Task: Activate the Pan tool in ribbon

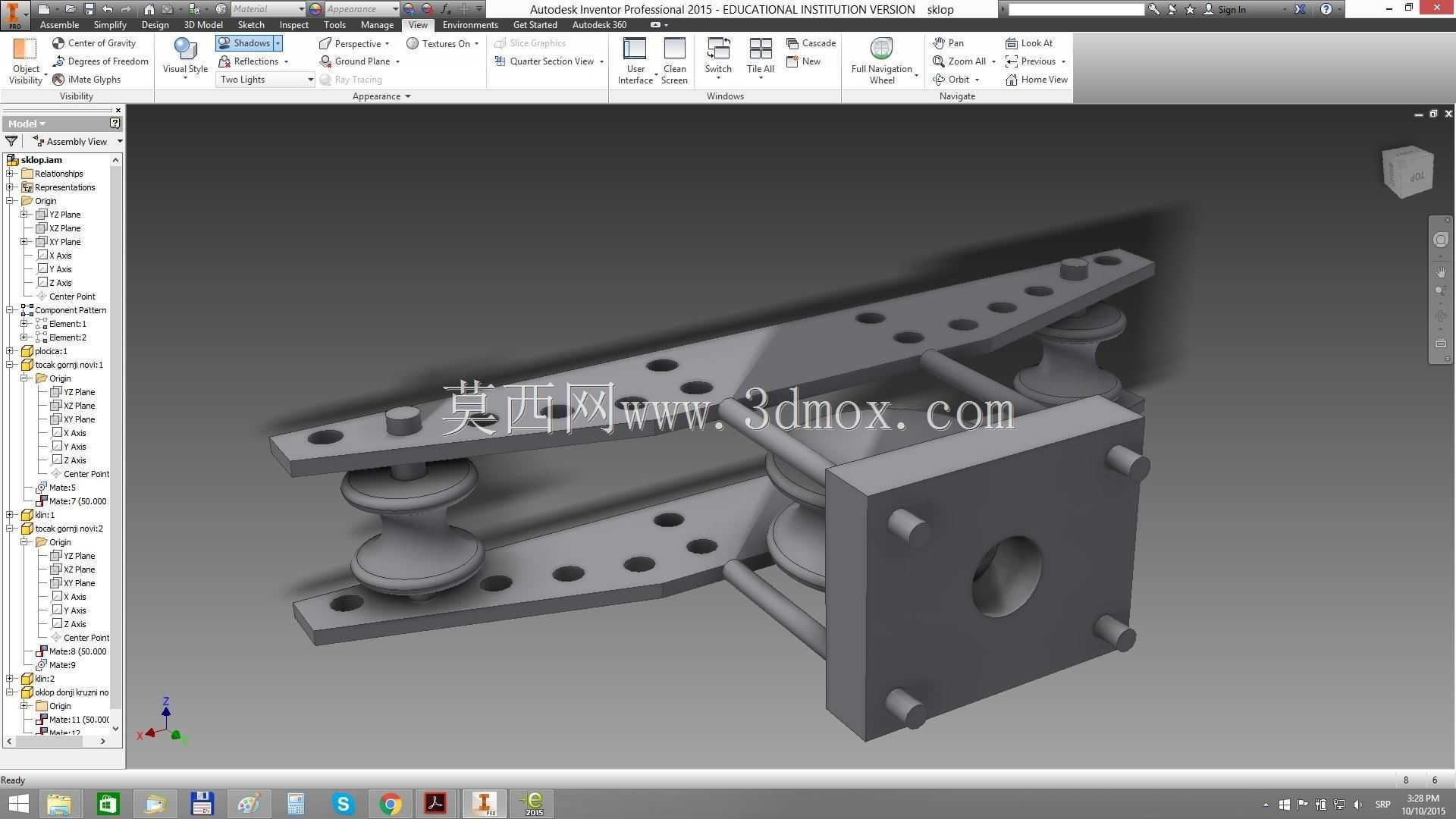Action: (948, 43)
